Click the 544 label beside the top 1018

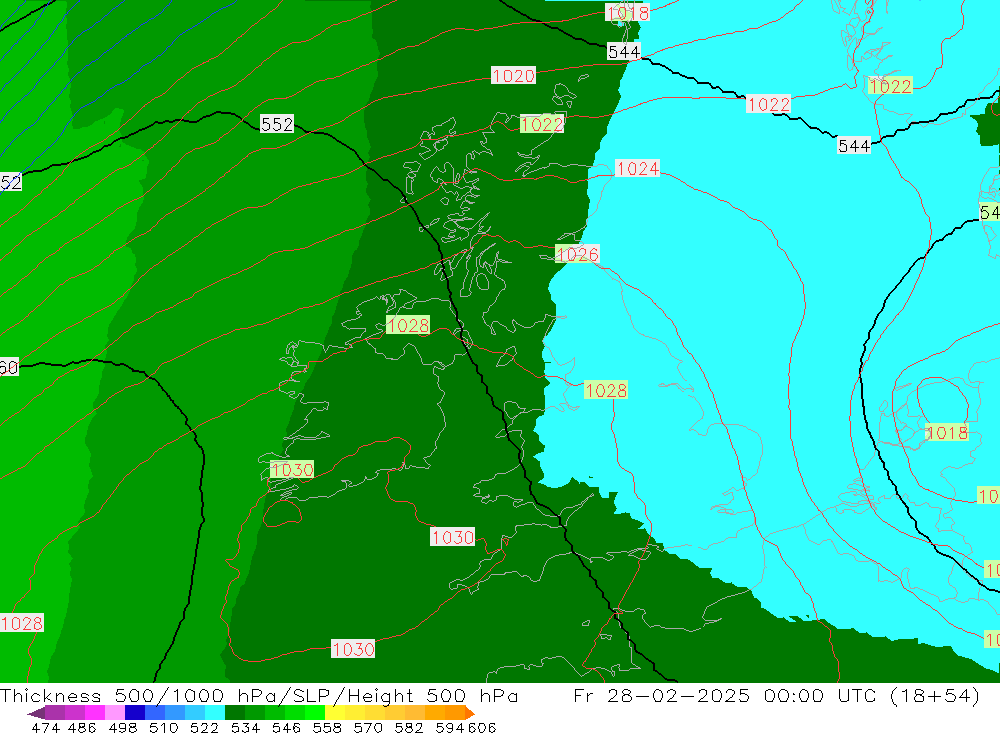(x=624, y=52)
